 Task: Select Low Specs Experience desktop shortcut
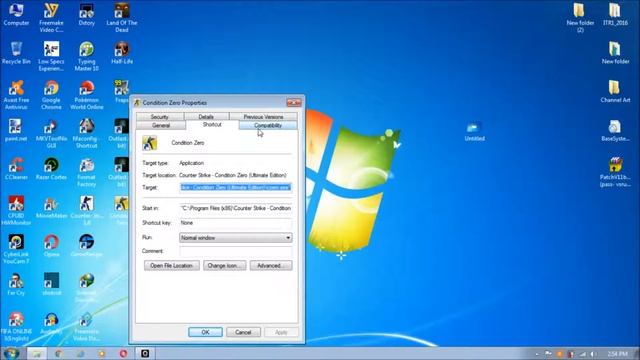pyautogui.click(x=51, y=56)
